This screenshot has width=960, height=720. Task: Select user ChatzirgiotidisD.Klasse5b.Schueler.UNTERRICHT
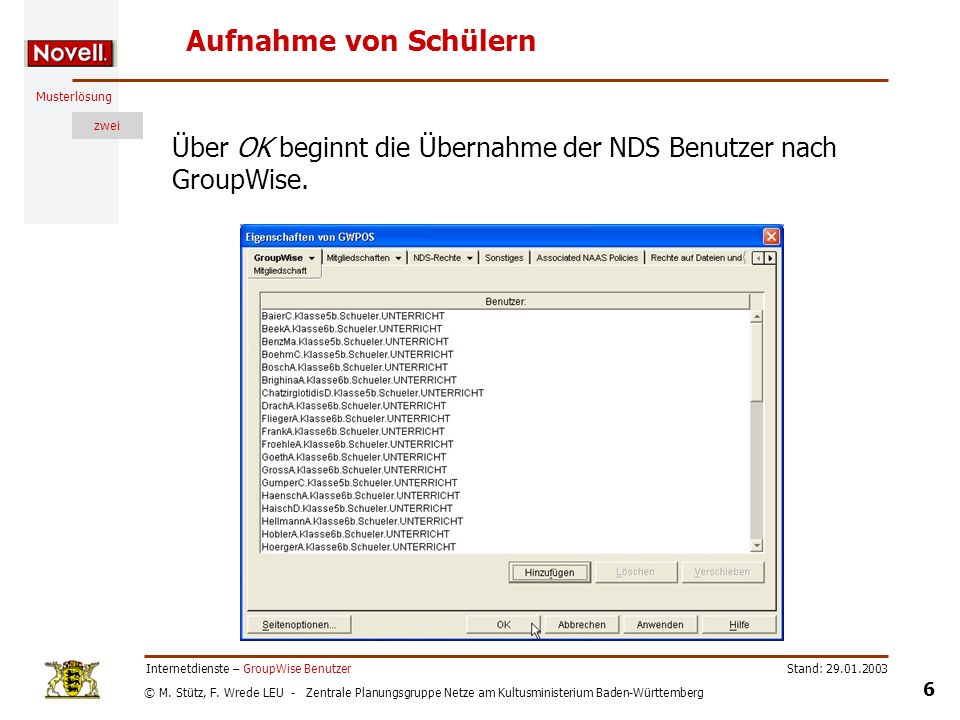click(x=373, y=393)
